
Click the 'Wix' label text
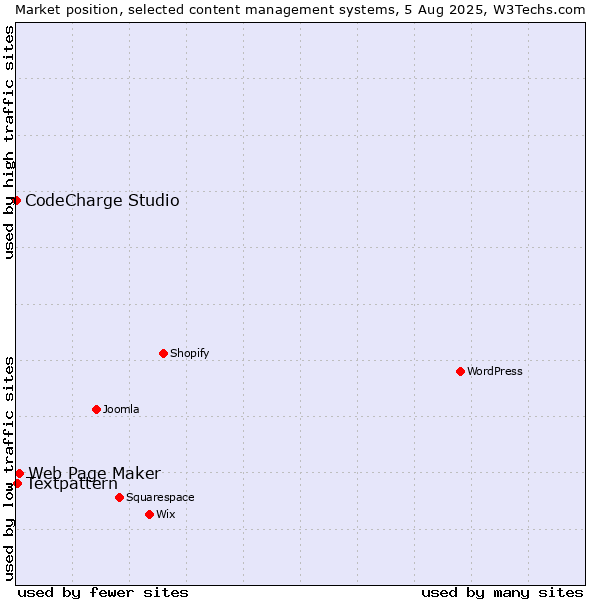pos(166,514)
